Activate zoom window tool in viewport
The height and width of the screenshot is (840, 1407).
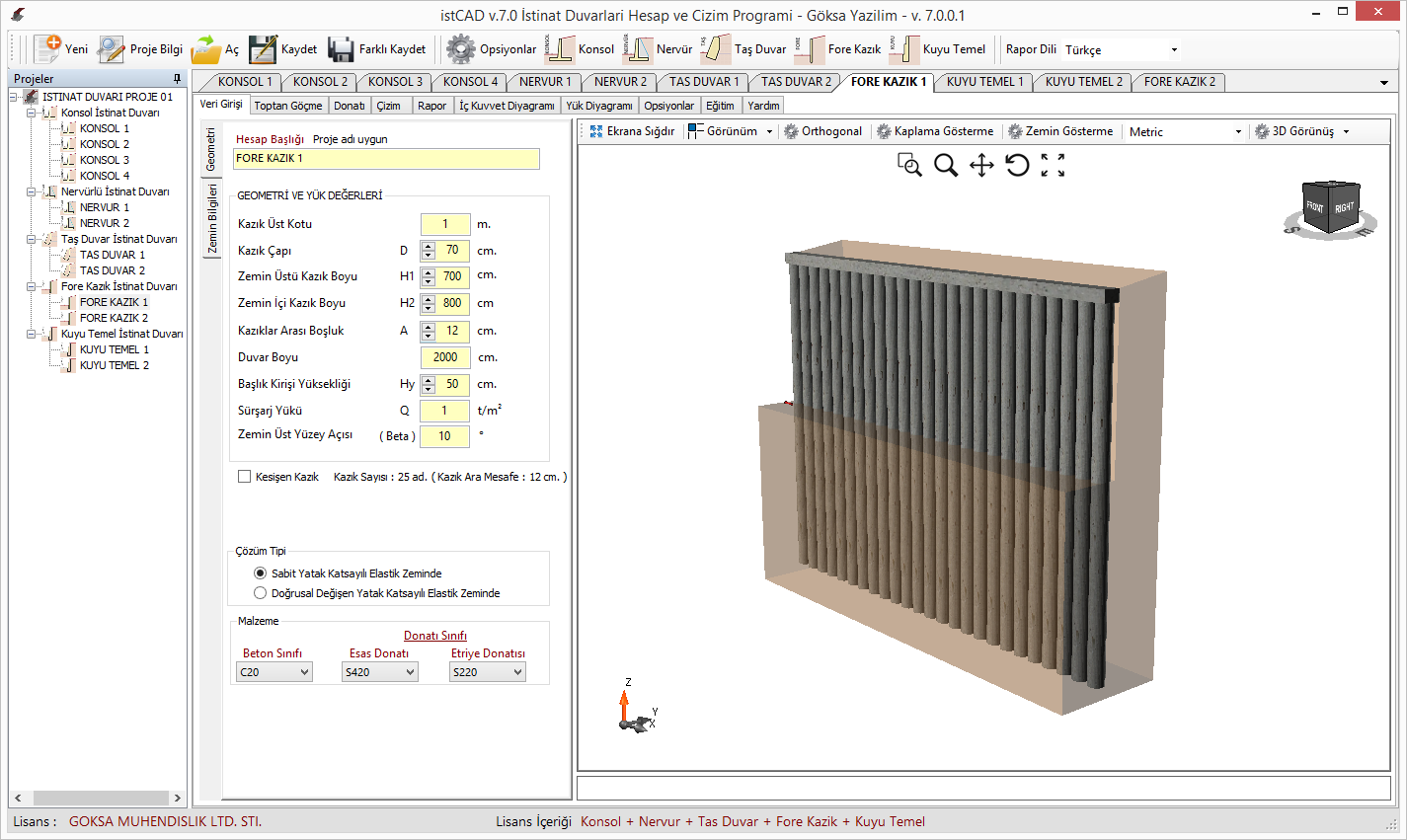point(909,165)
